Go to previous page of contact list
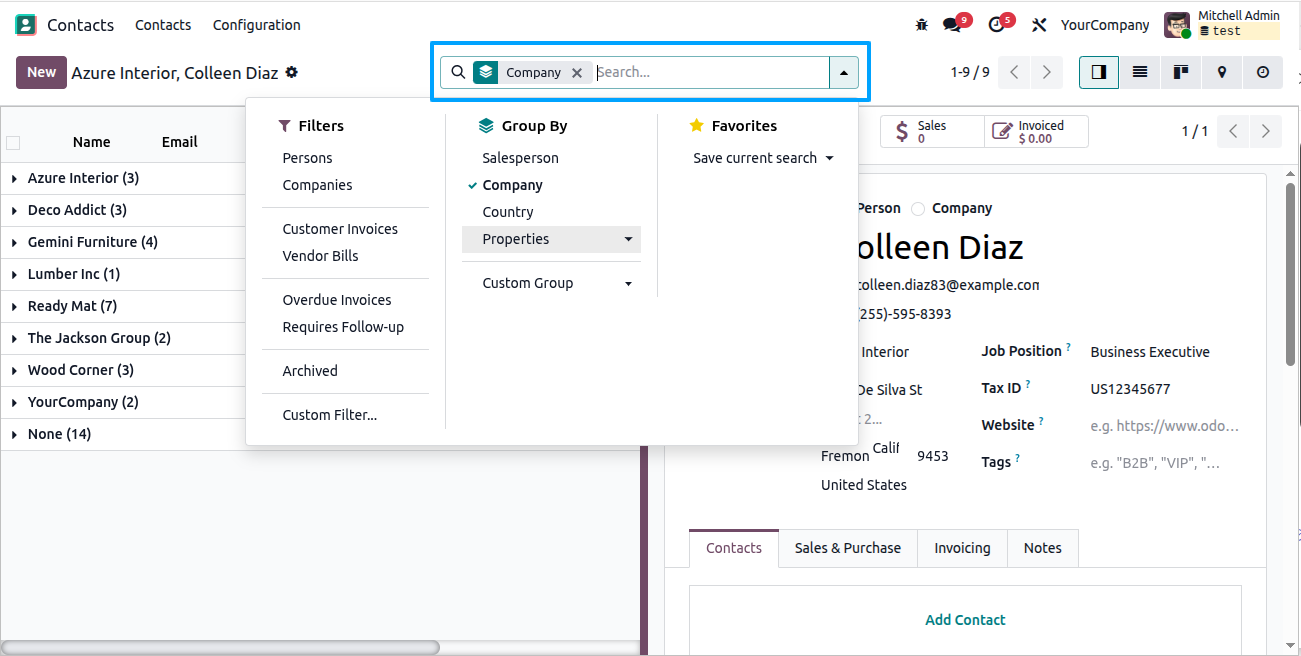The width and height of the screenshot is (1301, 656). (x=1015, y=72)
